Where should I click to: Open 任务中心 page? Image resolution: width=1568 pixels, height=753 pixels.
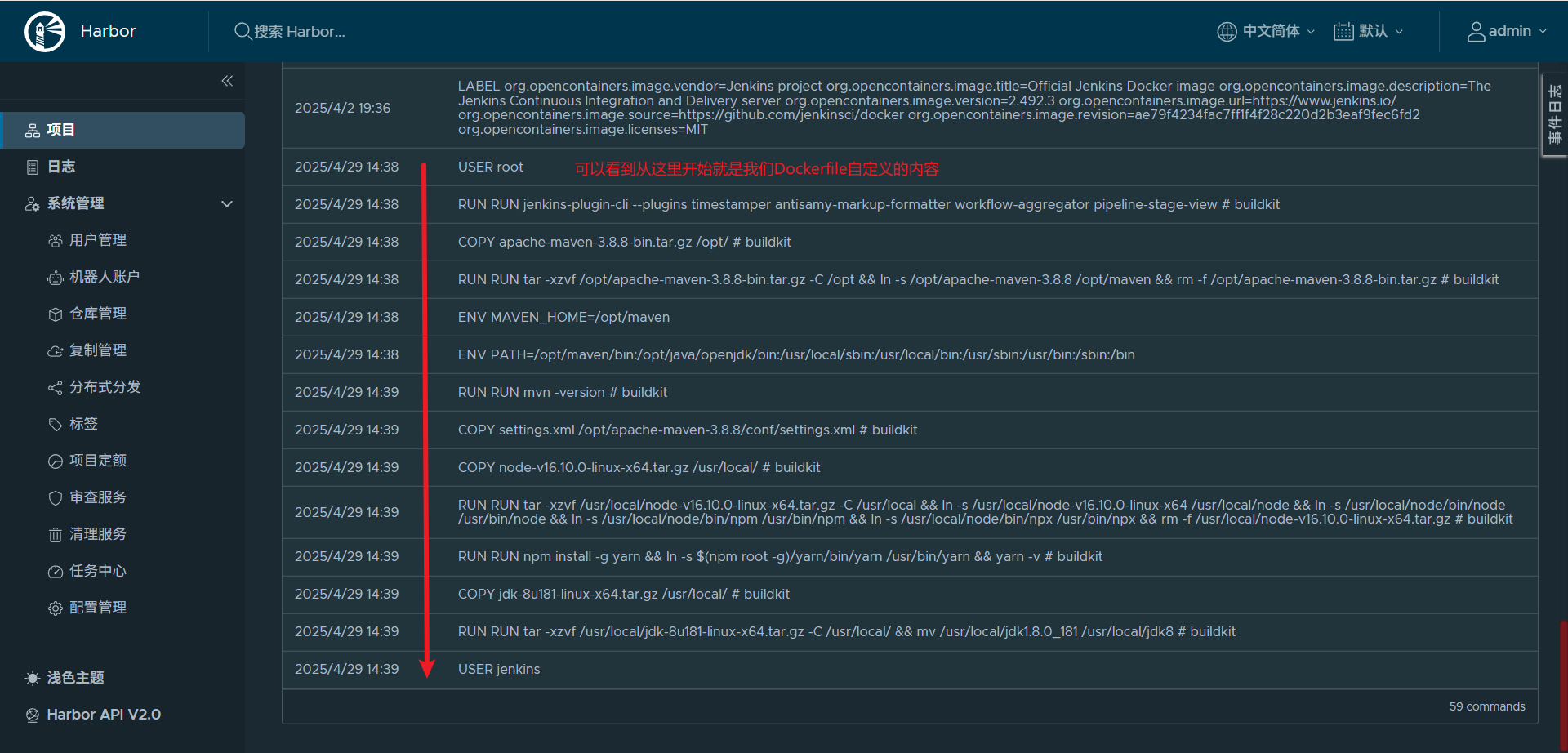pyautogui.click(x=98, y=571)
